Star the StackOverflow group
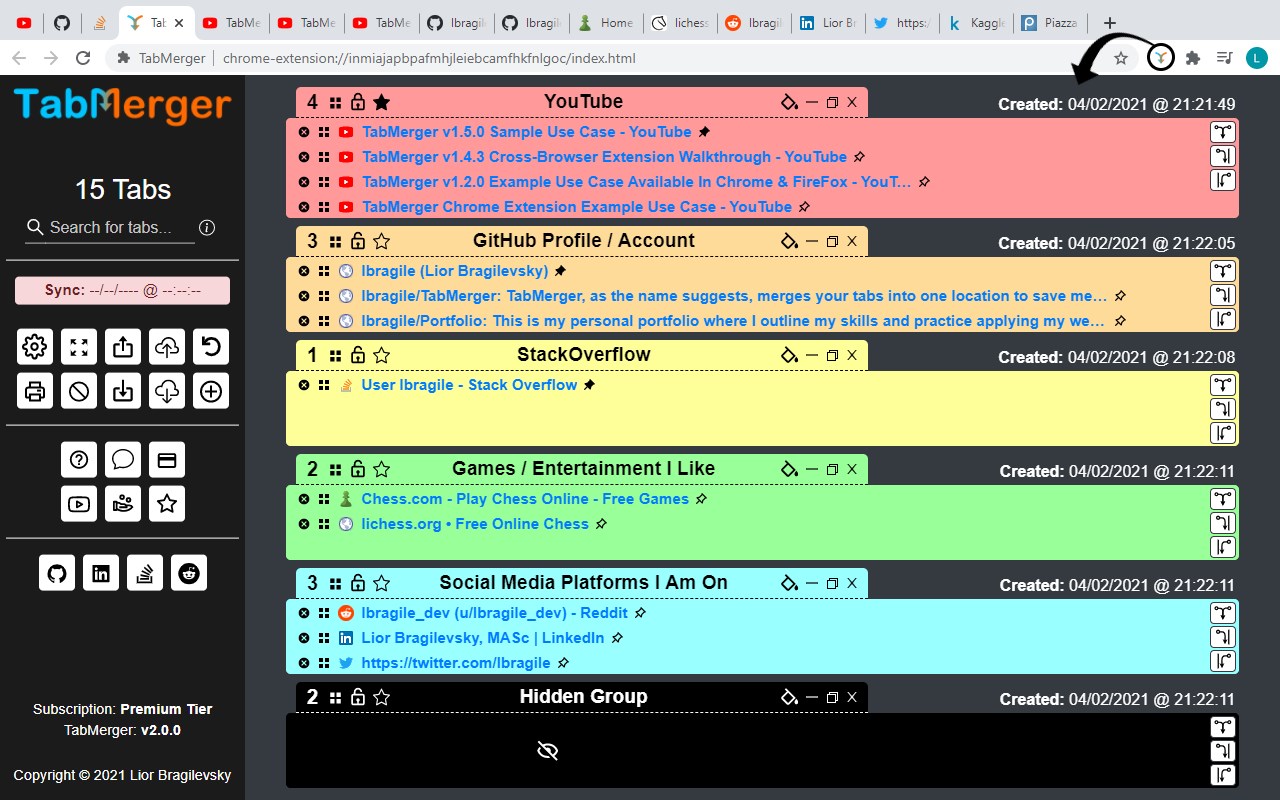1280x800 pixels. (x=381, y=355)
